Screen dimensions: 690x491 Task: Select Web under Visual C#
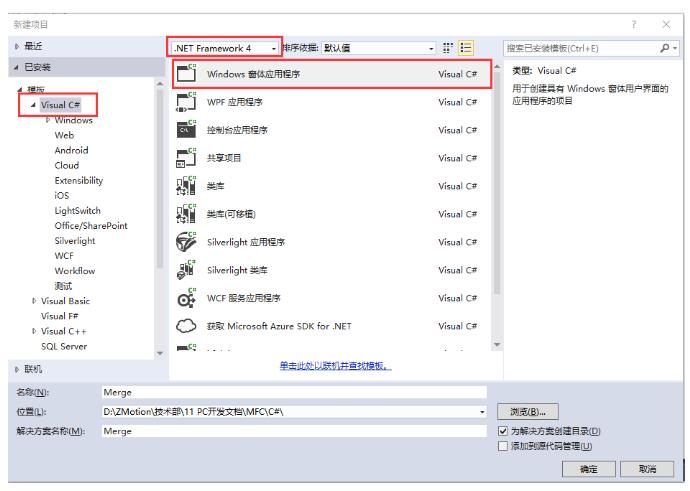tap(64, 135)
